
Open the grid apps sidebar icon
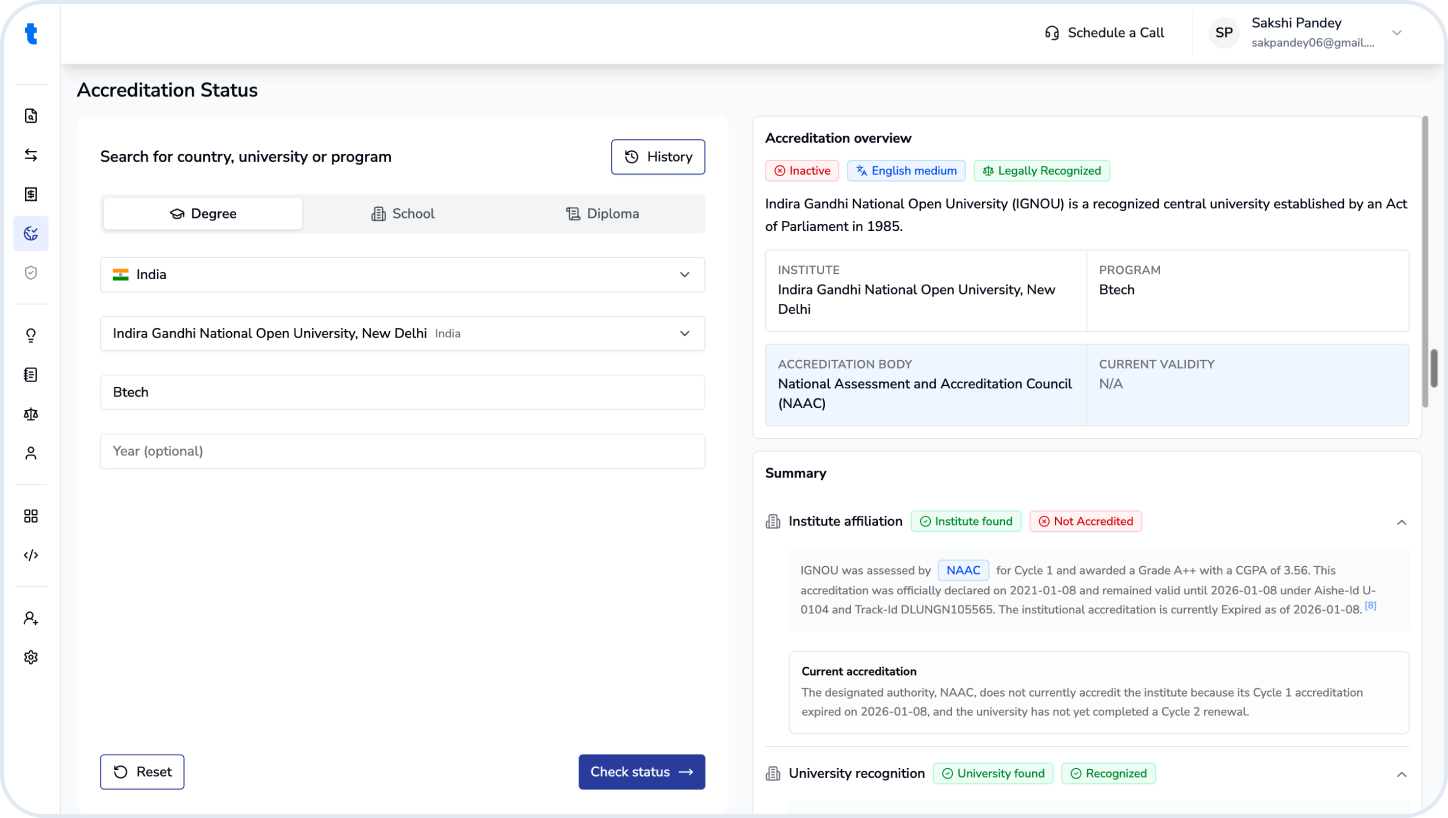pyautogui.click(x=31, y=516)
